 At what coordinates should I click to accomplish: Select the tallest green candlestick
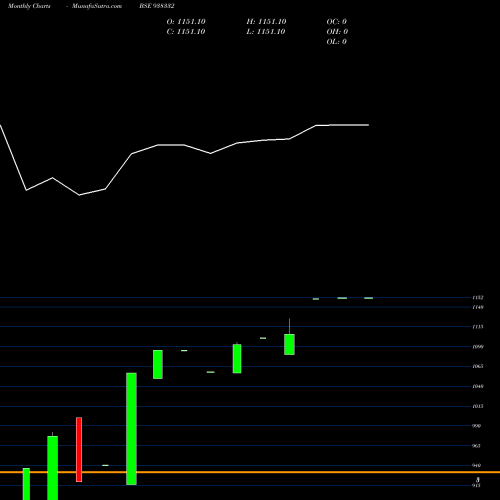point(131,429)
